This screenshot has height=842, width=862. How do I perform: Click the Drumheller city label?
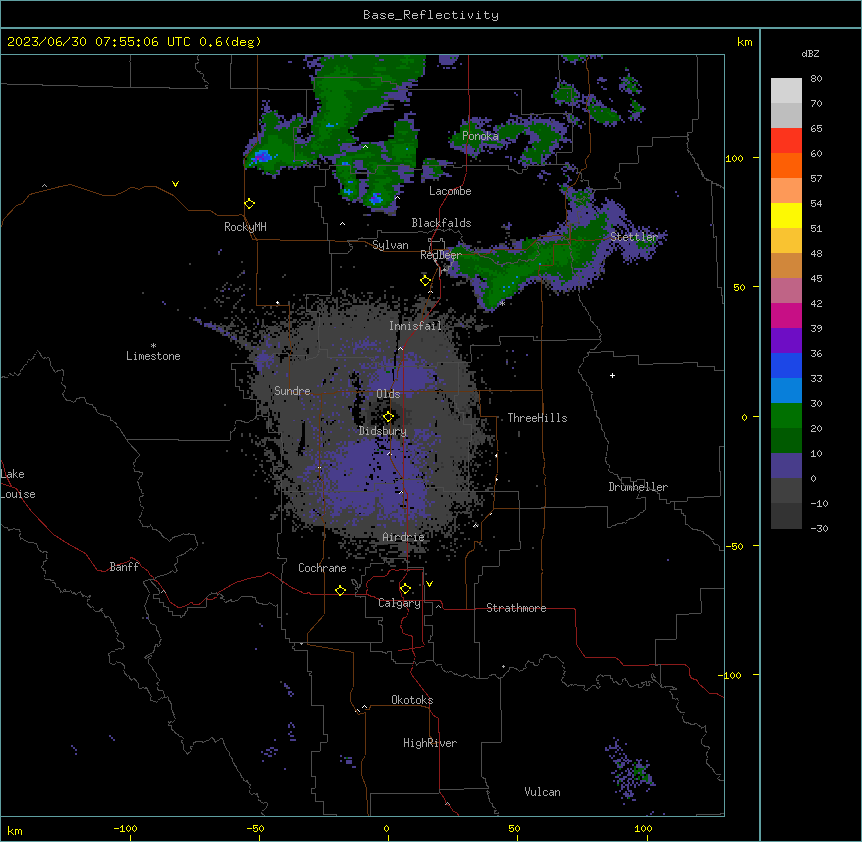pyautogui.click(x=638, y=487)
